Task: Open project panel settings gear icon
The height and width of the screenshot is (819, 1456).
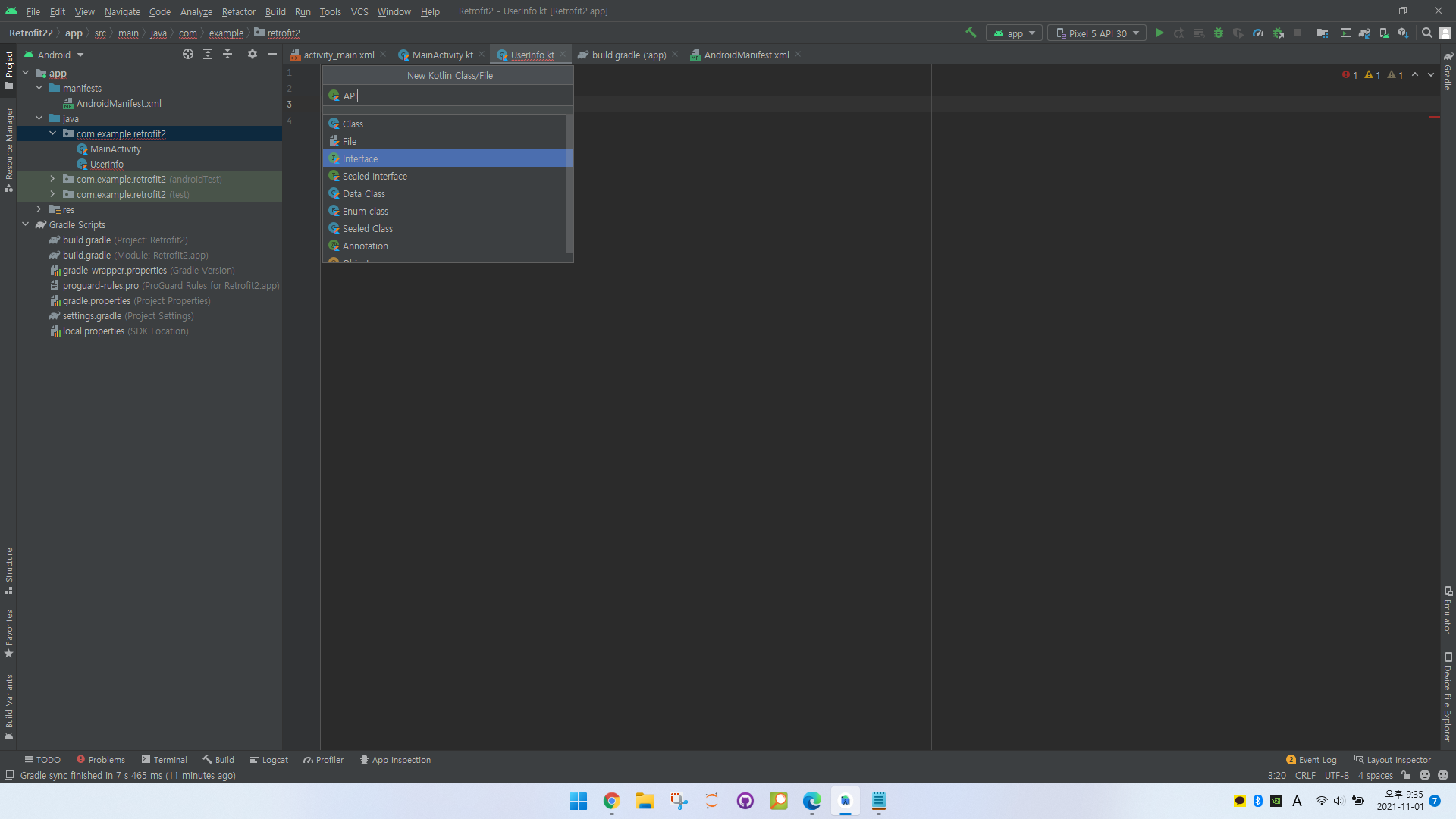Action: pos(253,54)
